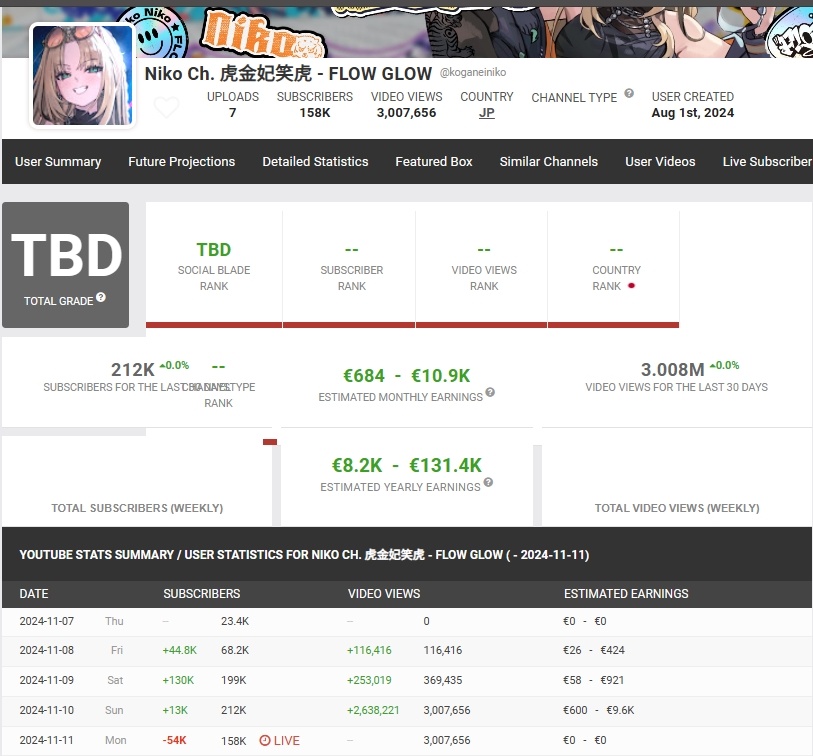Screen dimensions: 813x756
Task: Click the 3,007,656 video views header value
Action: coord(406,113)
